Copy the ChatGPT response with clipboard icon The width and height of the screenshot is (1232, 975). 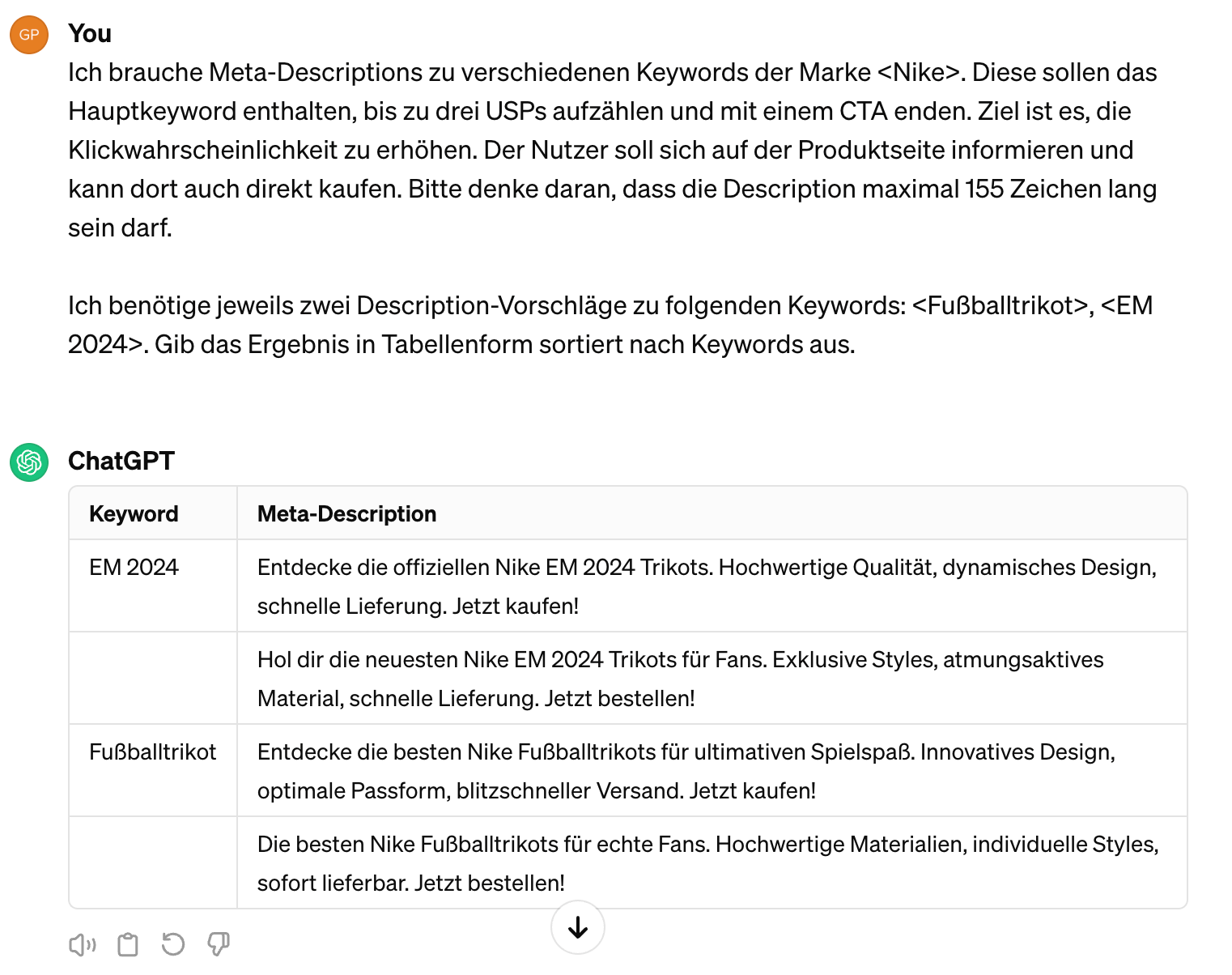pos(128,944)
